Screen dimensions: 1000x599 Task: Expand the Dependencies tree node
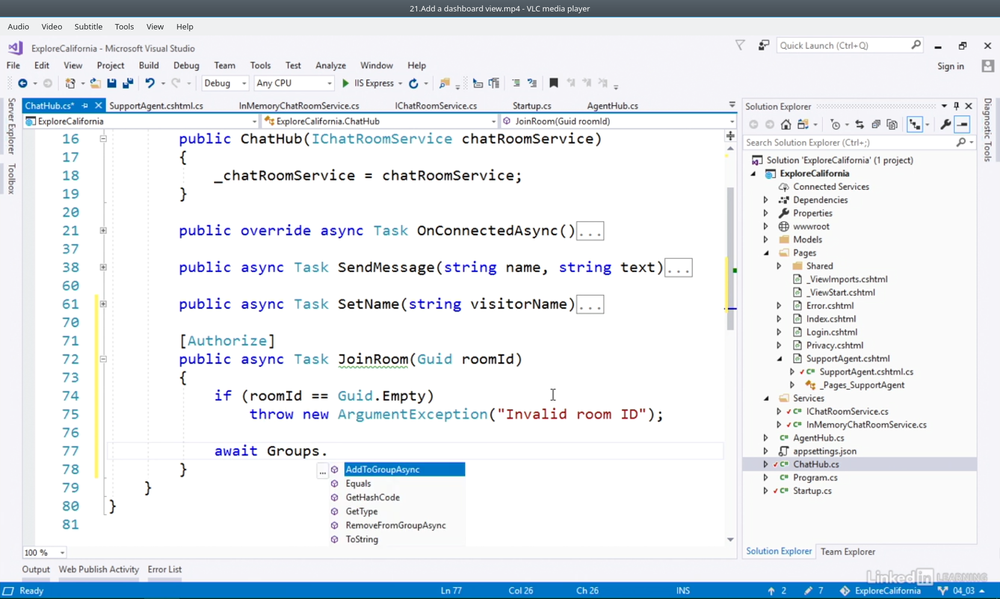pos(765,200)
